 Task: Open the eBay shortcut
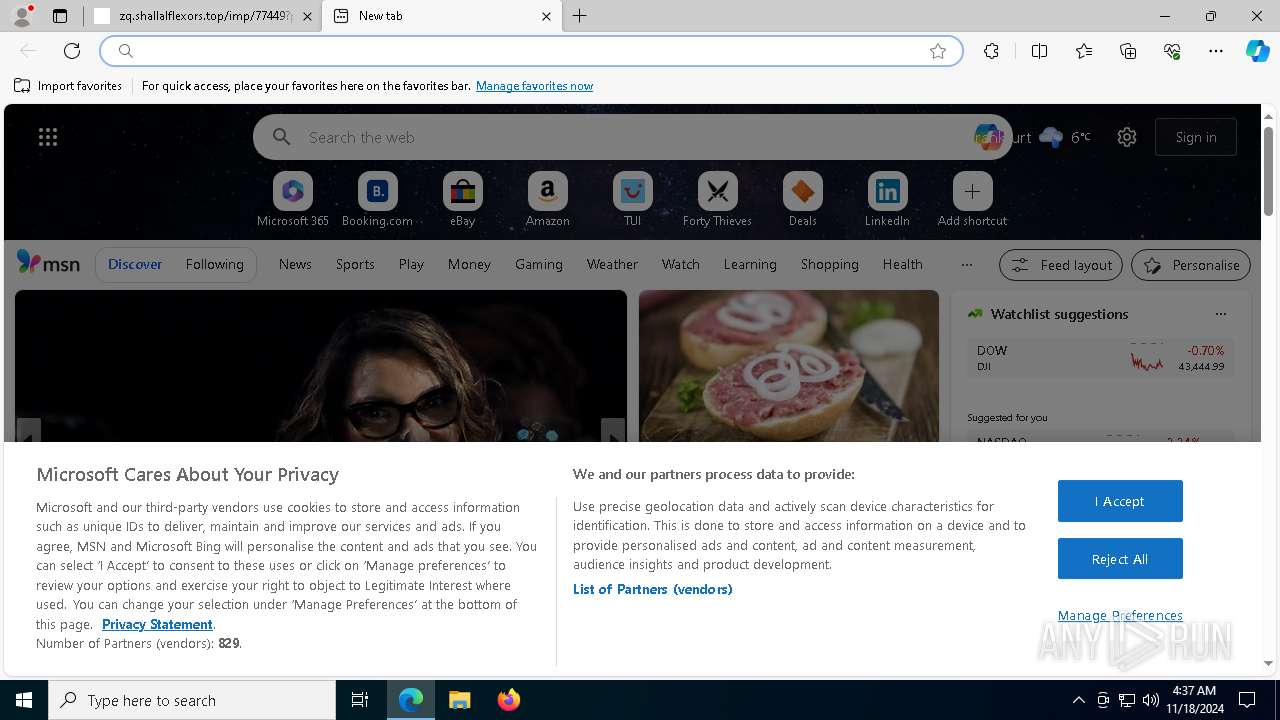462,200
